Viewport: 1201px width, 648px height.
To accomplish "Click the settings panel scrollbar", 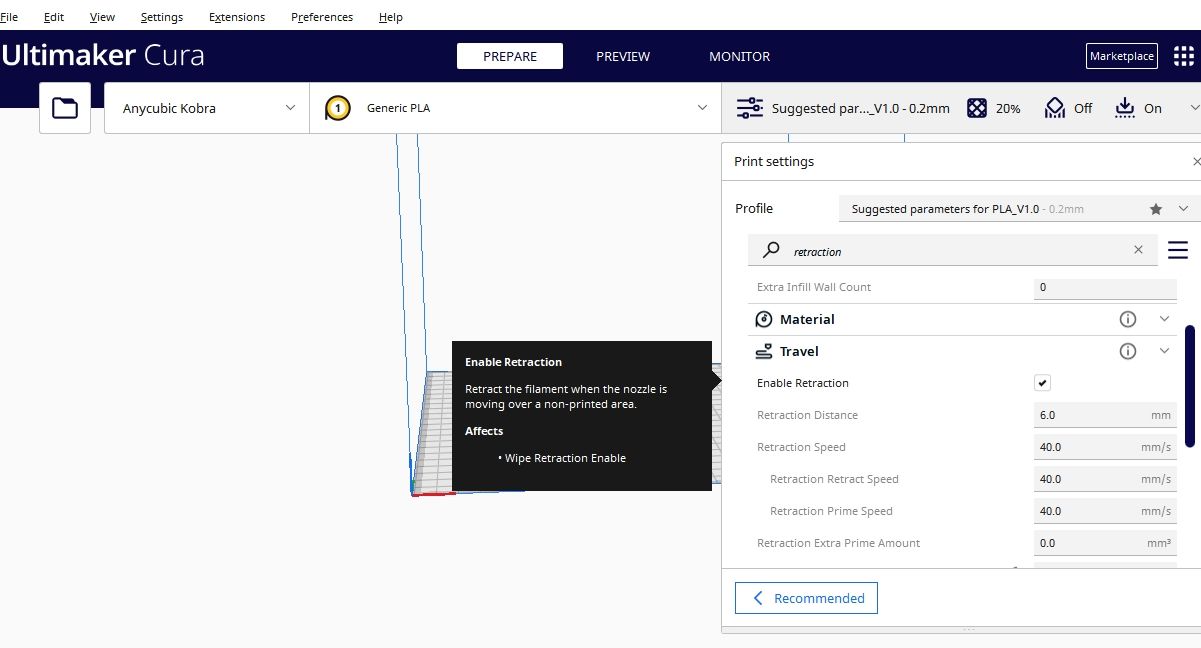I will coord(1190,385).
